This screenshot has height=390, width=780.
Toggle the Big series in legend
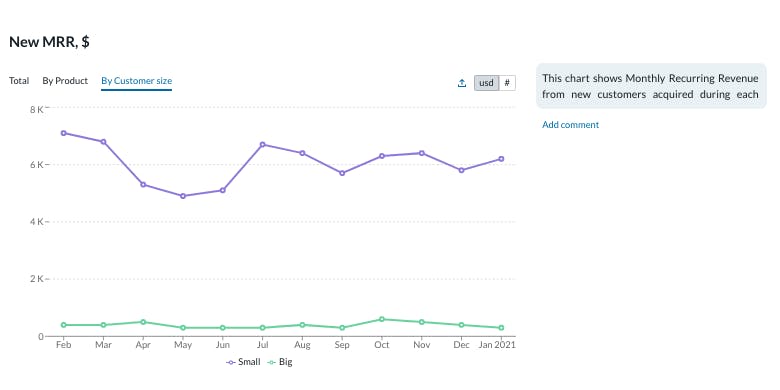point(280,362)
